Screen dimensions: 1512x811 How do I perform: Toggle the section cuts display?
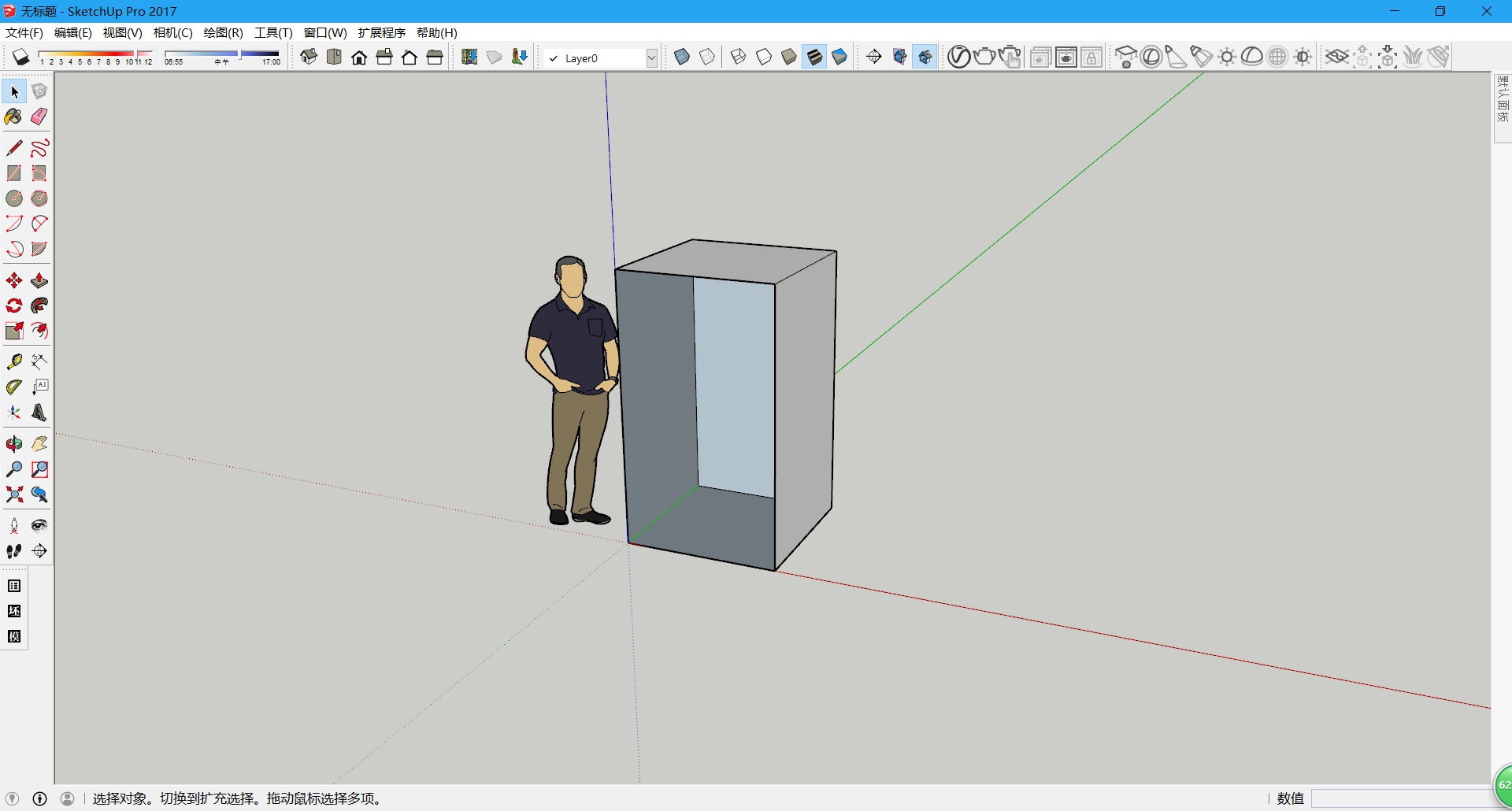pos(925,57)
